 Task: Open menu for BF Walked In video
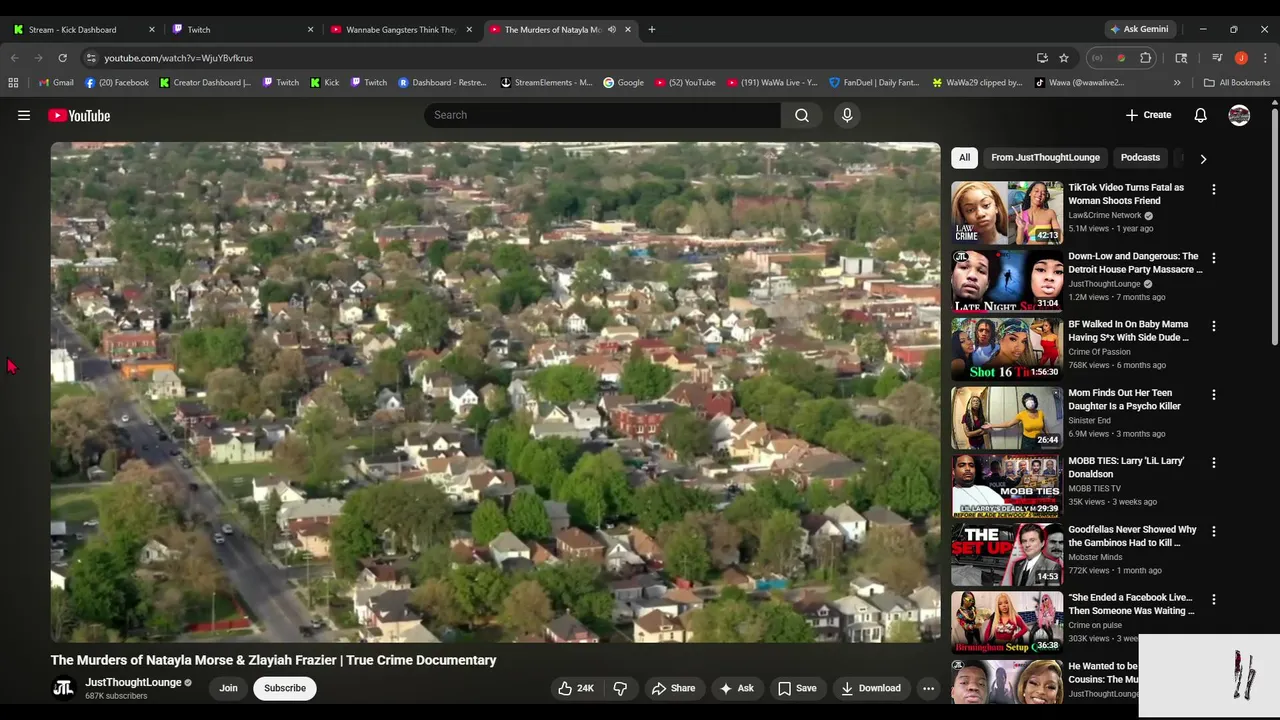(1214, 326)
